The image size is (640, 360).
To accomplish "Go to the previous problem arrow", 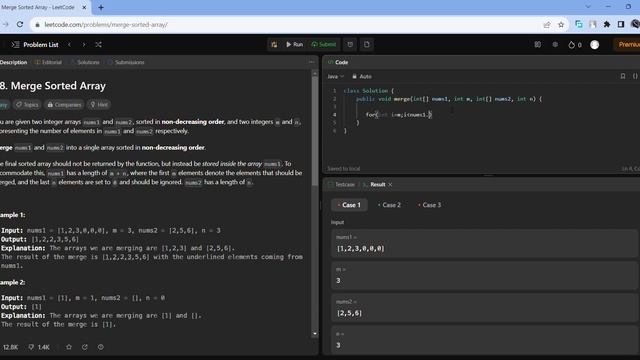I will point(69,44).
